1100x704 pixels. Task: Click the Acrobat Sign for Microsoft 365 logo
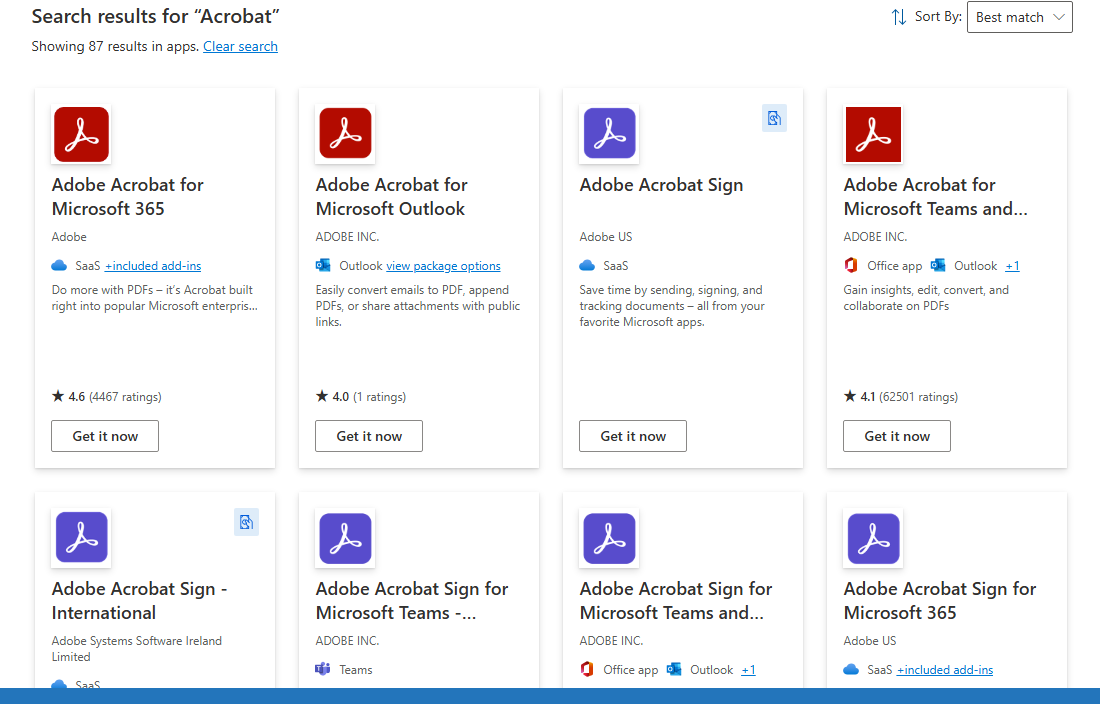873,538
